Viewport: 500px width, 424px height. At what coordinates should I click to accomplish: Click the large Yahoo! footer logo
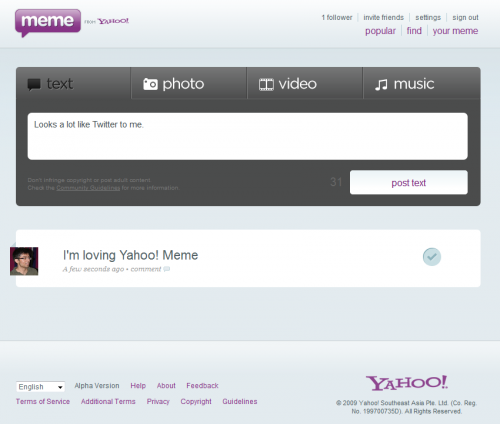point(407,383)
